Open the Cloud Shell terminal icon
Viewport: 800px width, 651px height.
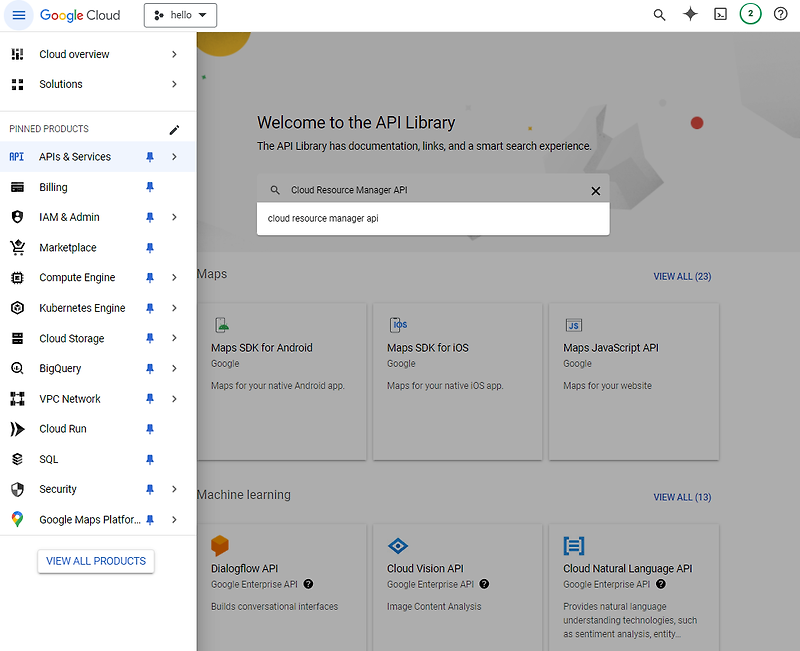click(720, 15)
